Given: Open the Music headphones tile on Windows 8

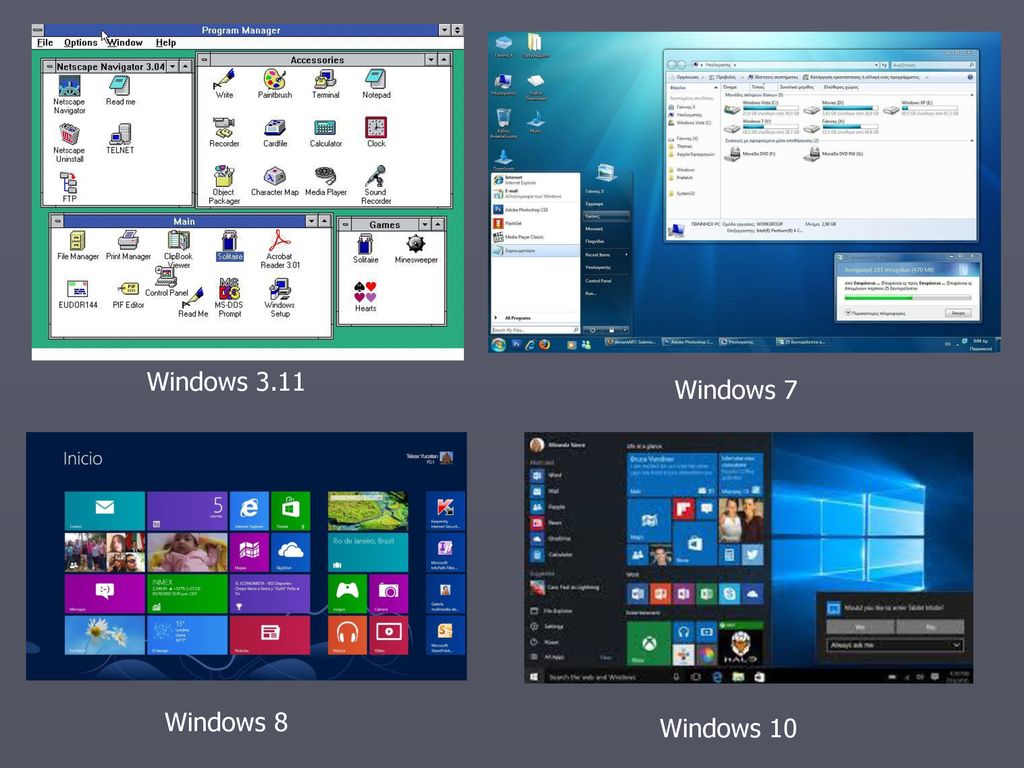Looking at the screenshot, I should click(x=347, y=635).
